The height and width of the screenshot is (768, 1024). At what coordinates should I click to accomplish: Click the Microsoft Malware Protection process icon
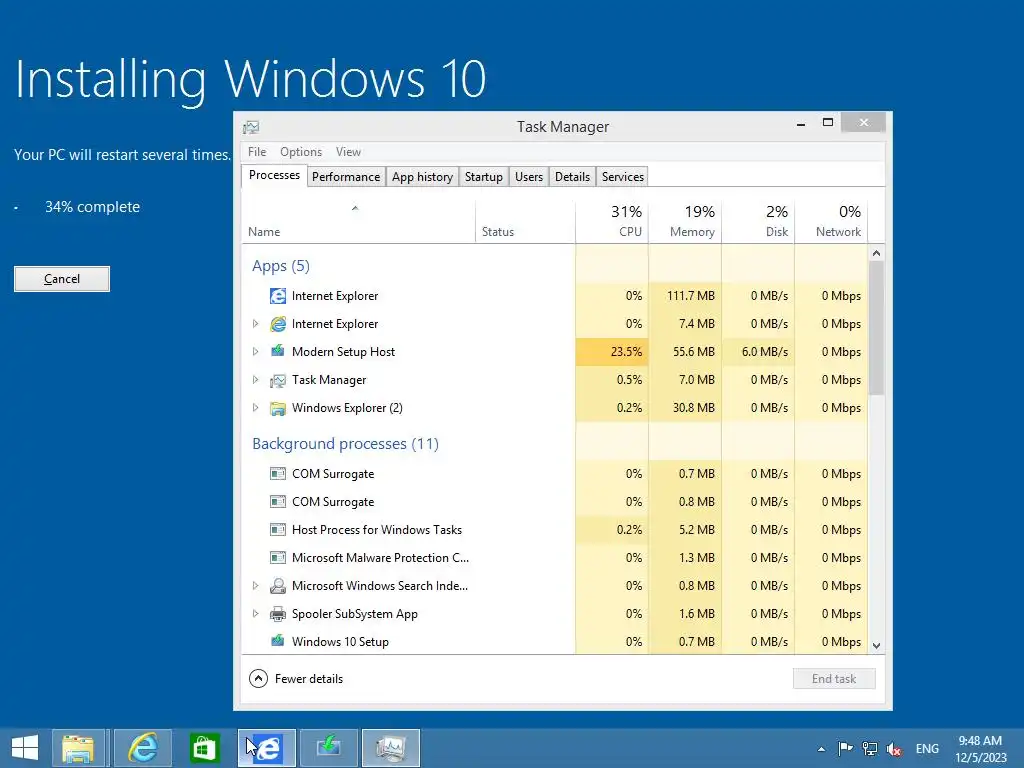tap(278, 558)
